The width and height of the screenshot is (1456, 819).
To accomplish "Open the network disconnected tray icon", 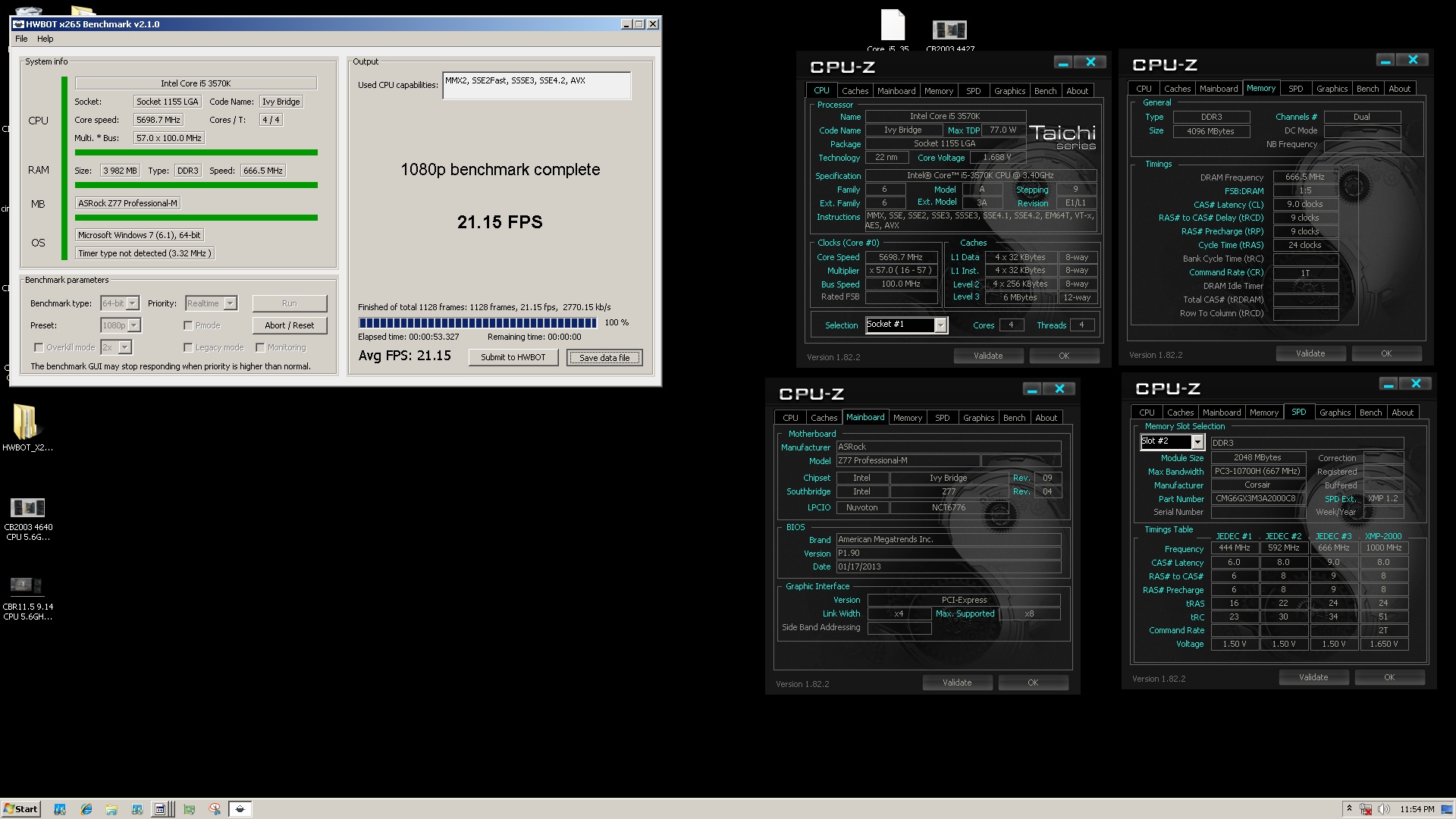I will tap(1366, 809).
